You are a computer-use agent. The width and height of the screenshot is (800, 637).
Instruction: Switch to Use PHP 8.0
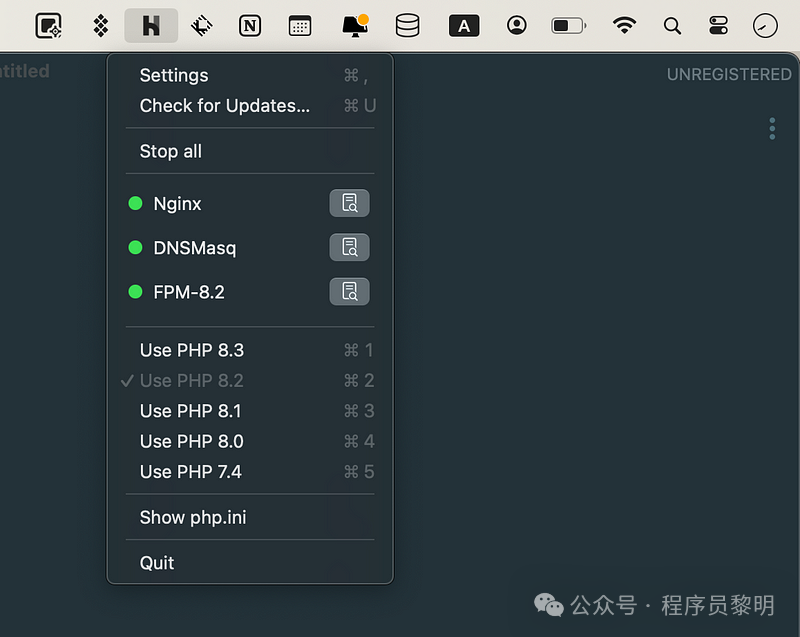coord(250,441)
